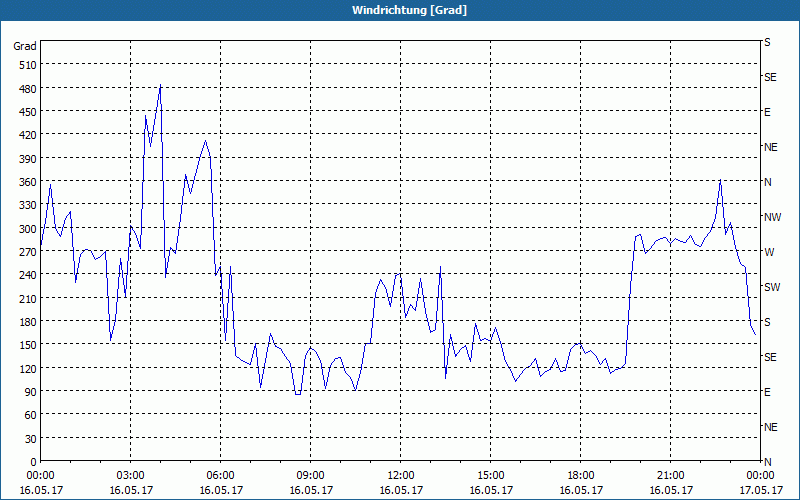Click the NW compass label
800x500 pixels.
(772, 217)
